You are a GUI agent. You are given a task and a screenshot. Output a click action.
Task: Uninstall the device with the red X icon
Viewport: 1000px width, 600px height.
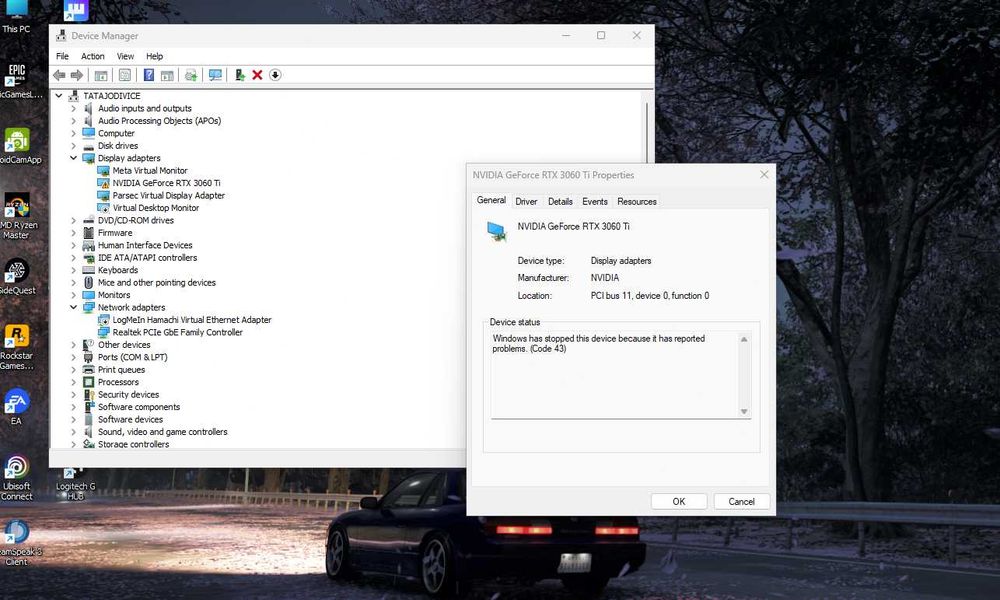coord(258,75)
